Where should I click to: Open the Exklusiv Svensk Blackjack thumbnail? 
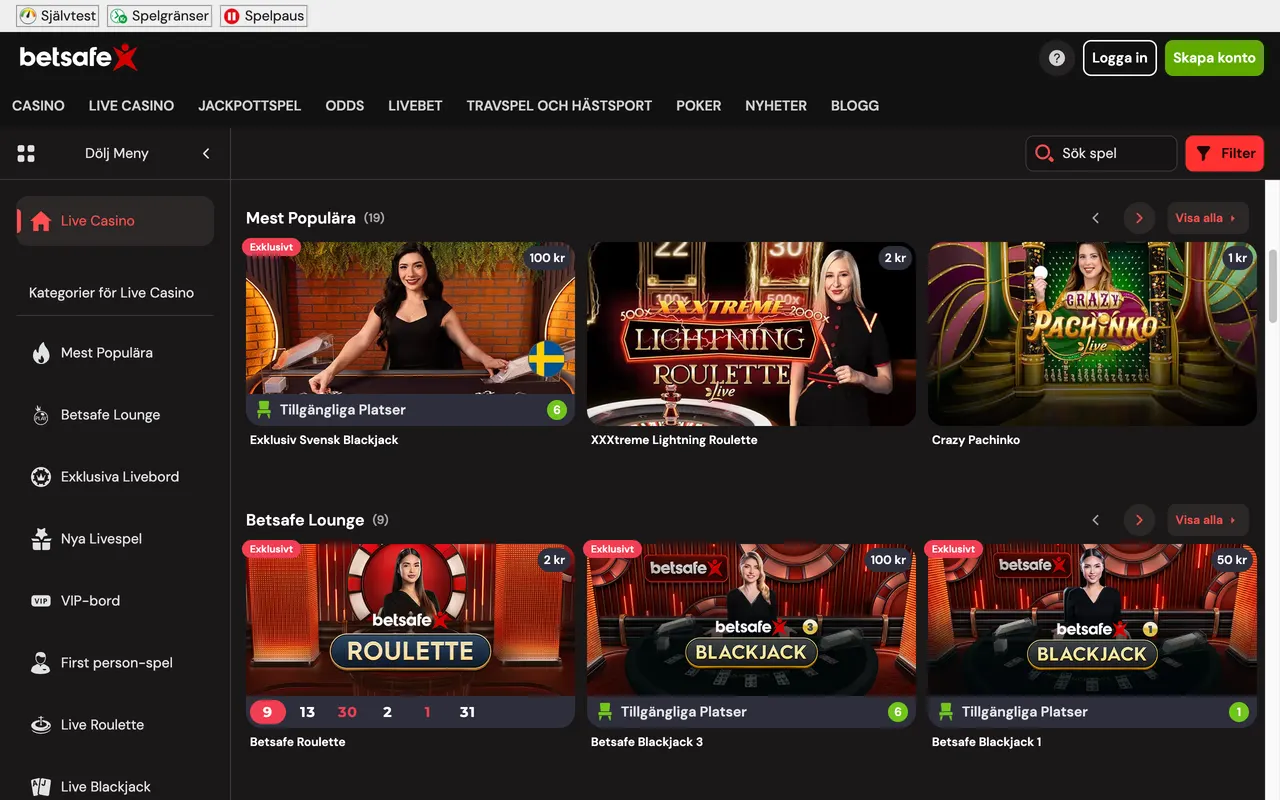click(410, 334)
